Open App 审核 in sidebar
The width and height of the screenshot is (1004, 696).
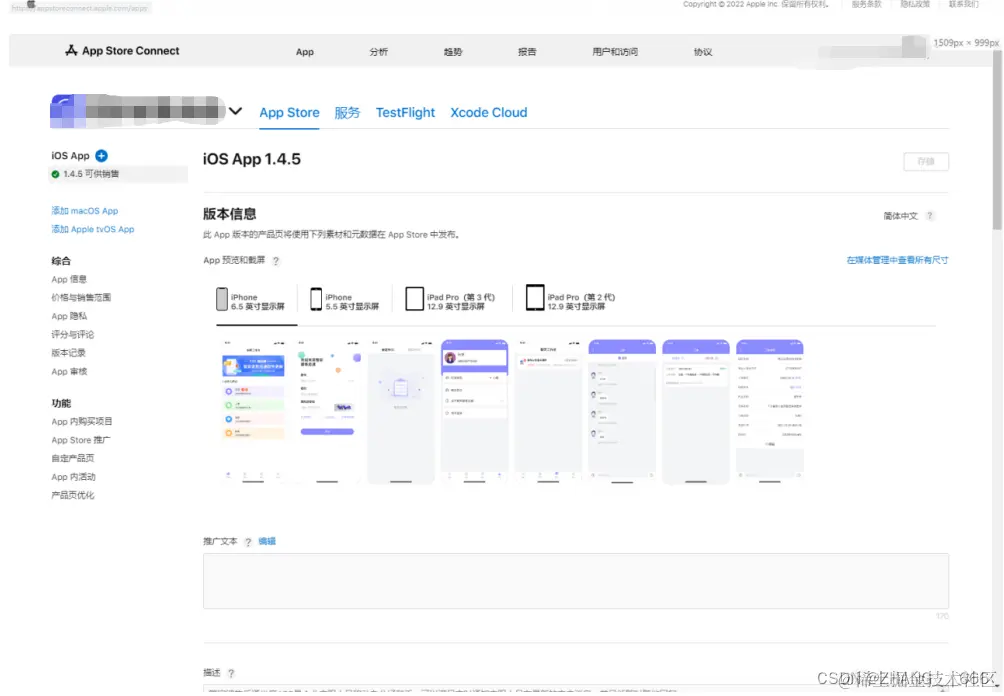coord(69,372)
